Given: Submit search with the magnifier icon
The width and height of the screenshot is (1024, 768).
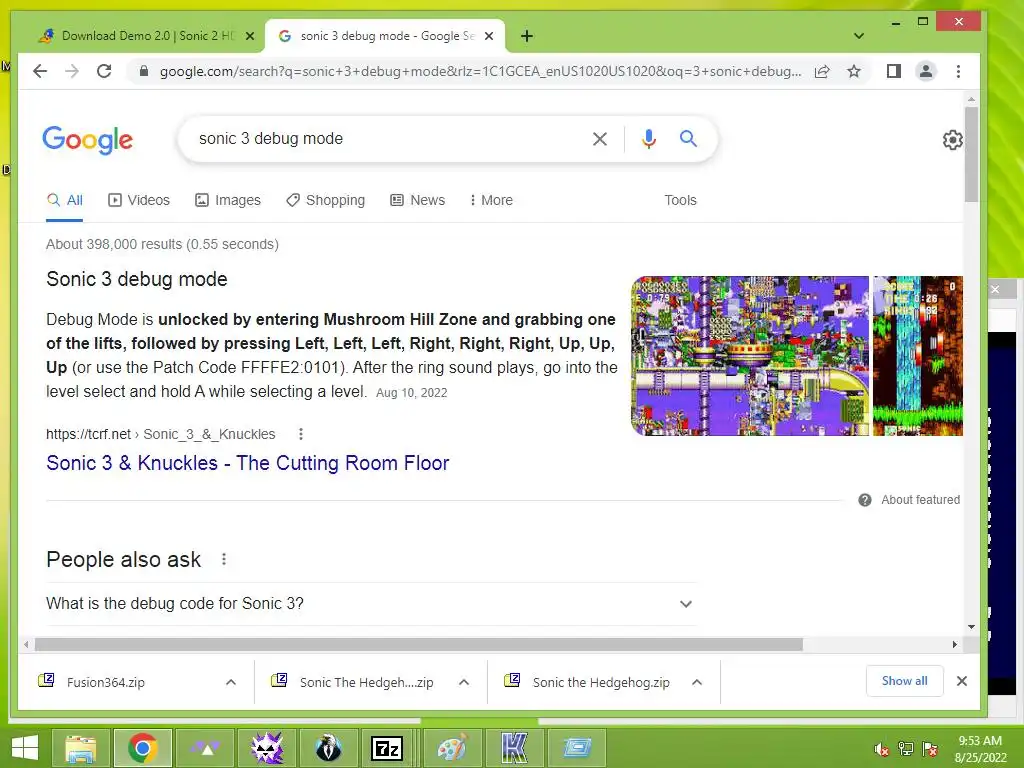Looking at the screenshot, I should (688, 138).
